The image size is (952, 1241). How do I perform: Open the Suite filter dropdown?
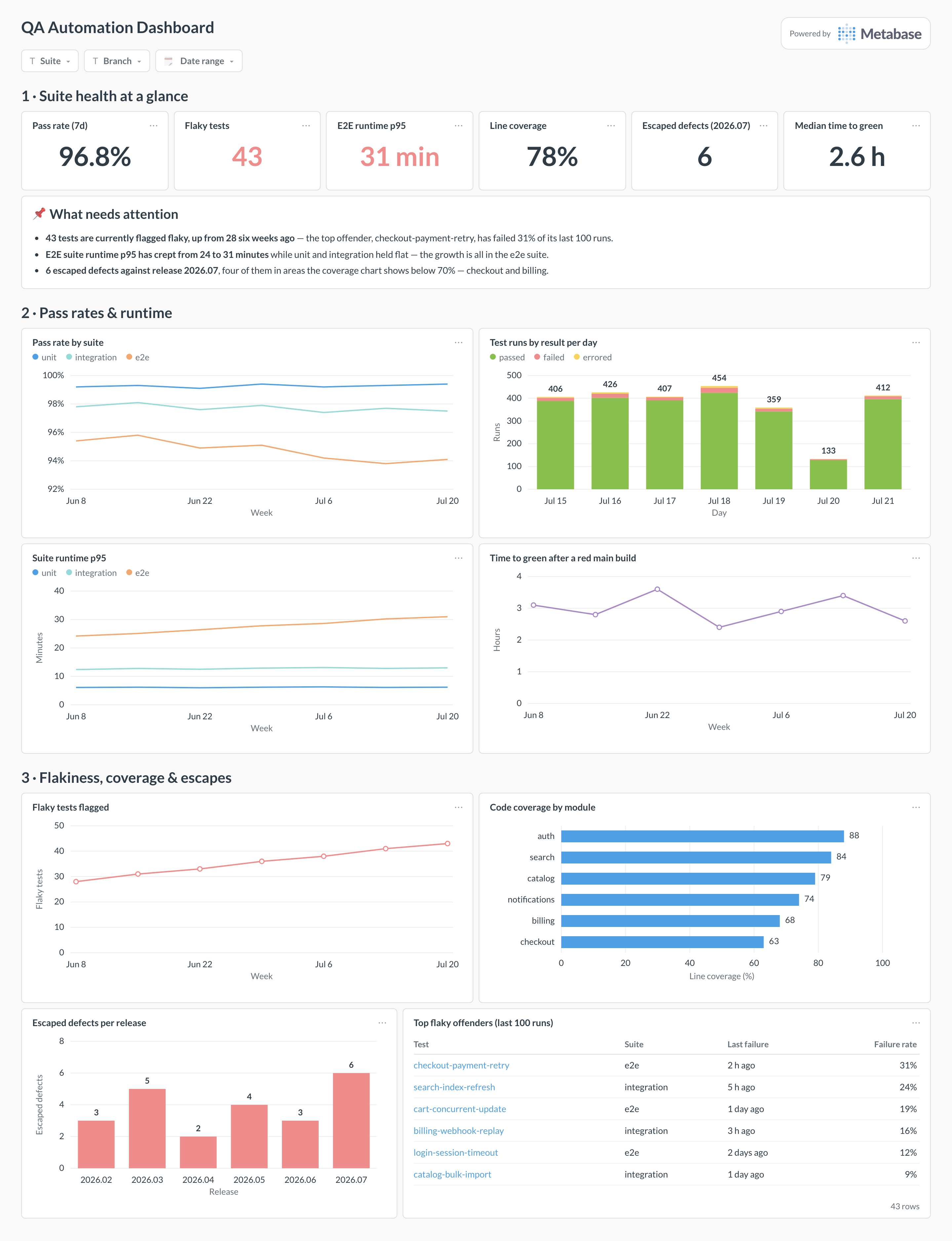[50, 61]
